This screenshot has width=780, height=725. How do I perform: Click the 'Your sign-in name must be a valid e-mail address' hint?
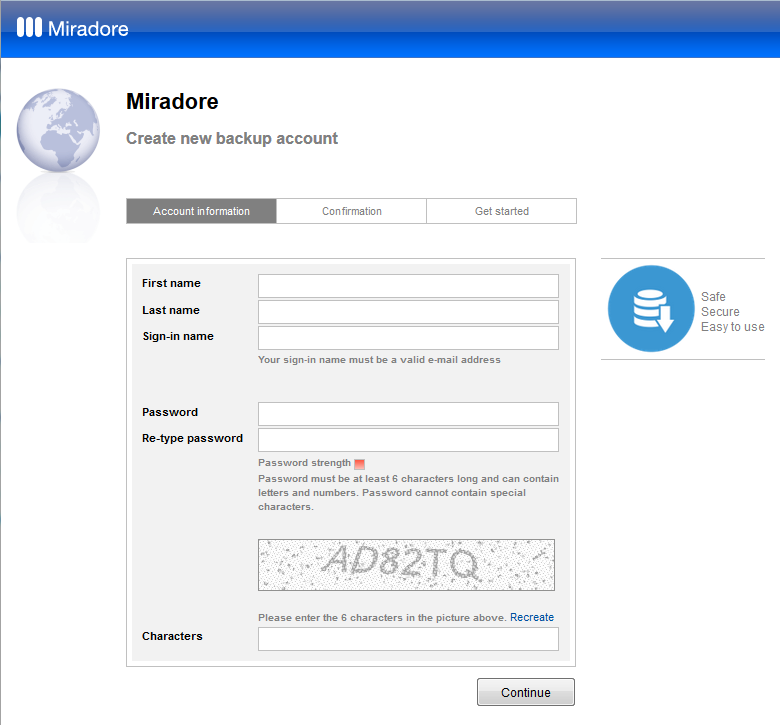click(x=379, y=359)
